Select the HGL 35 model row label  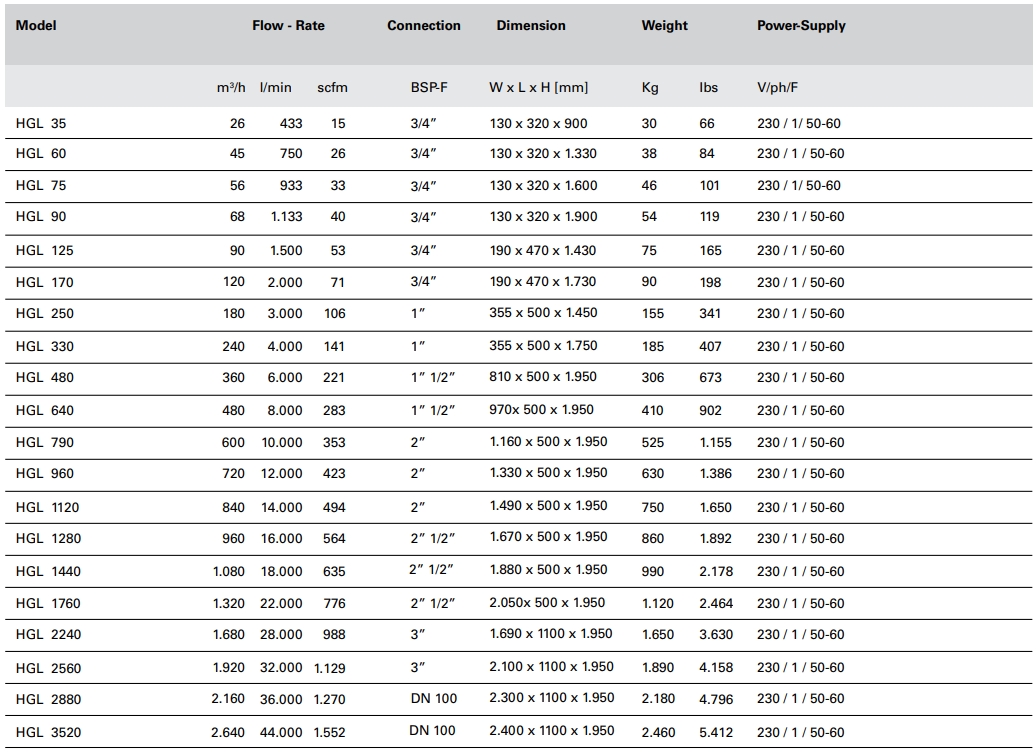pyautogui.click(x=41, y=124)
